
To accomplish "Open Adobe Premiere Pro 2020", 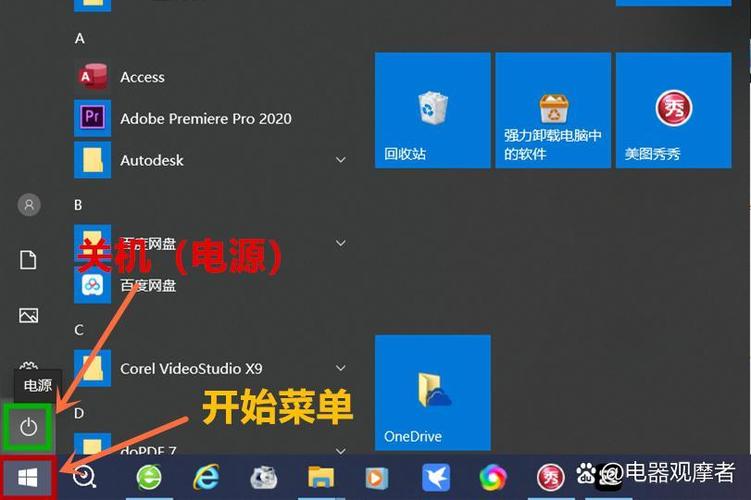I will click(x=183, y=118).
